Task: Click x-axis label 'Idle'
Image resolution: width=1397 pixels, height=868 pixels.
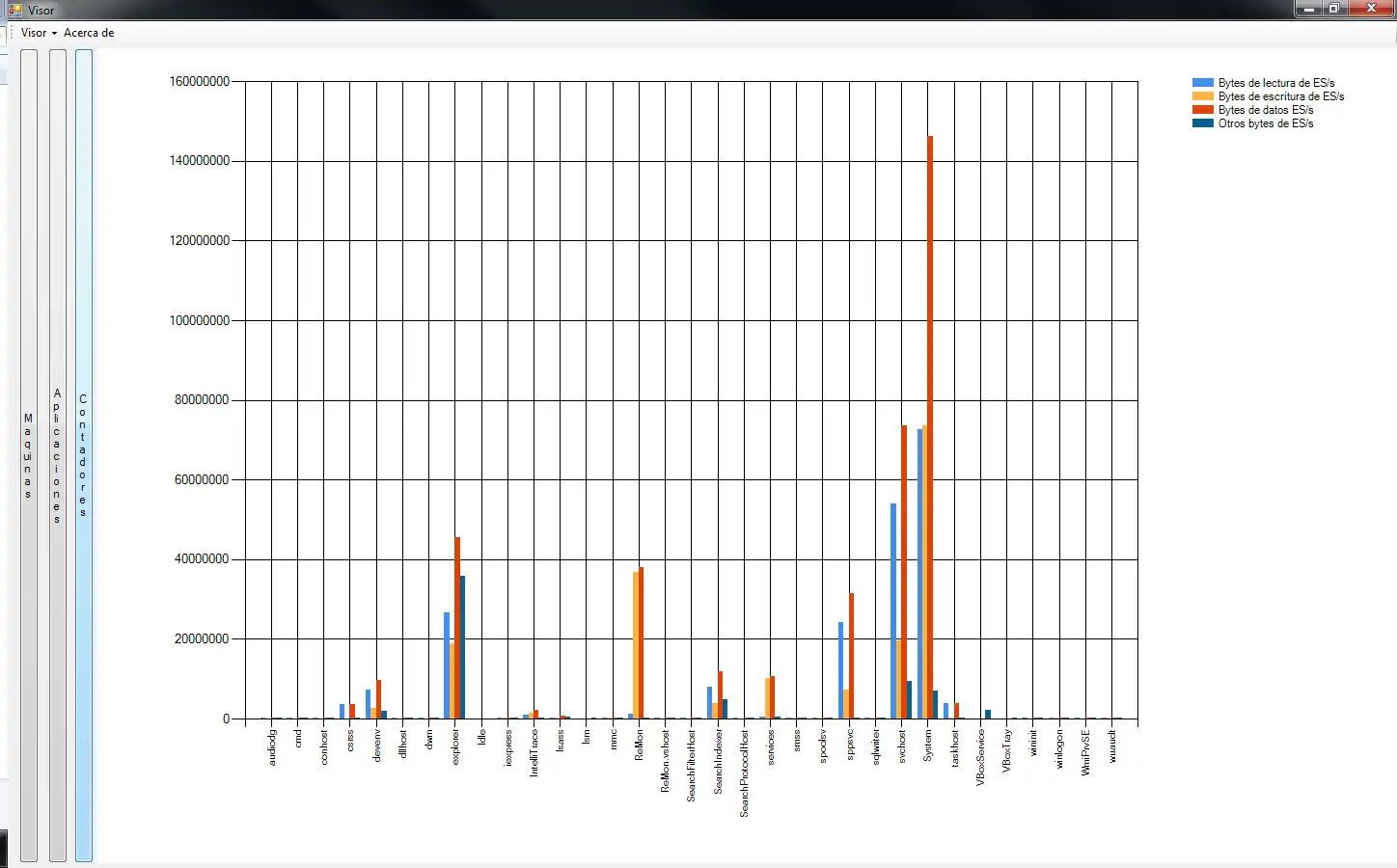Action: coord(482,737)
